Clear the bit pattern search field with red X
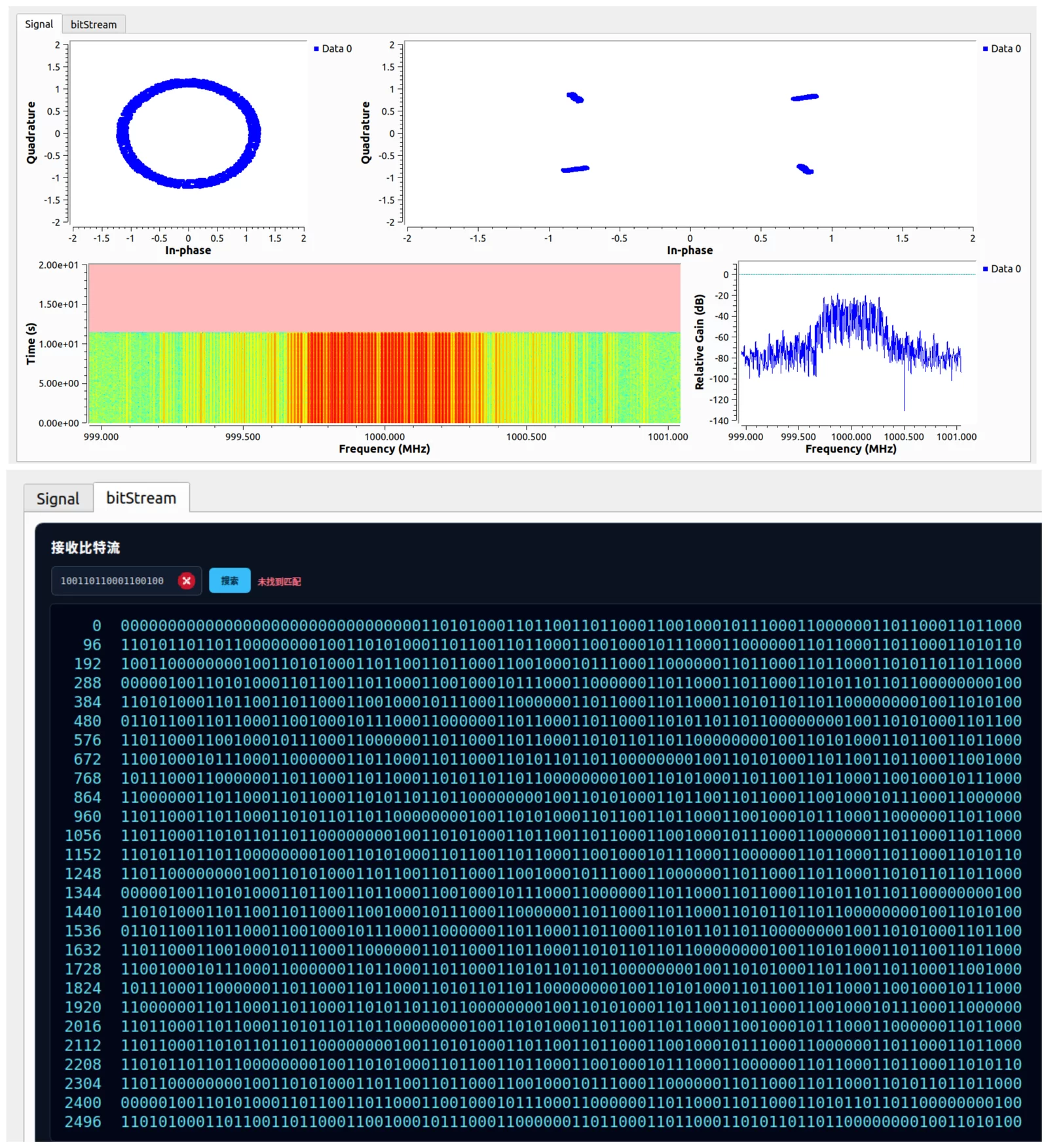1048x1148 pixels. (187, 581)
